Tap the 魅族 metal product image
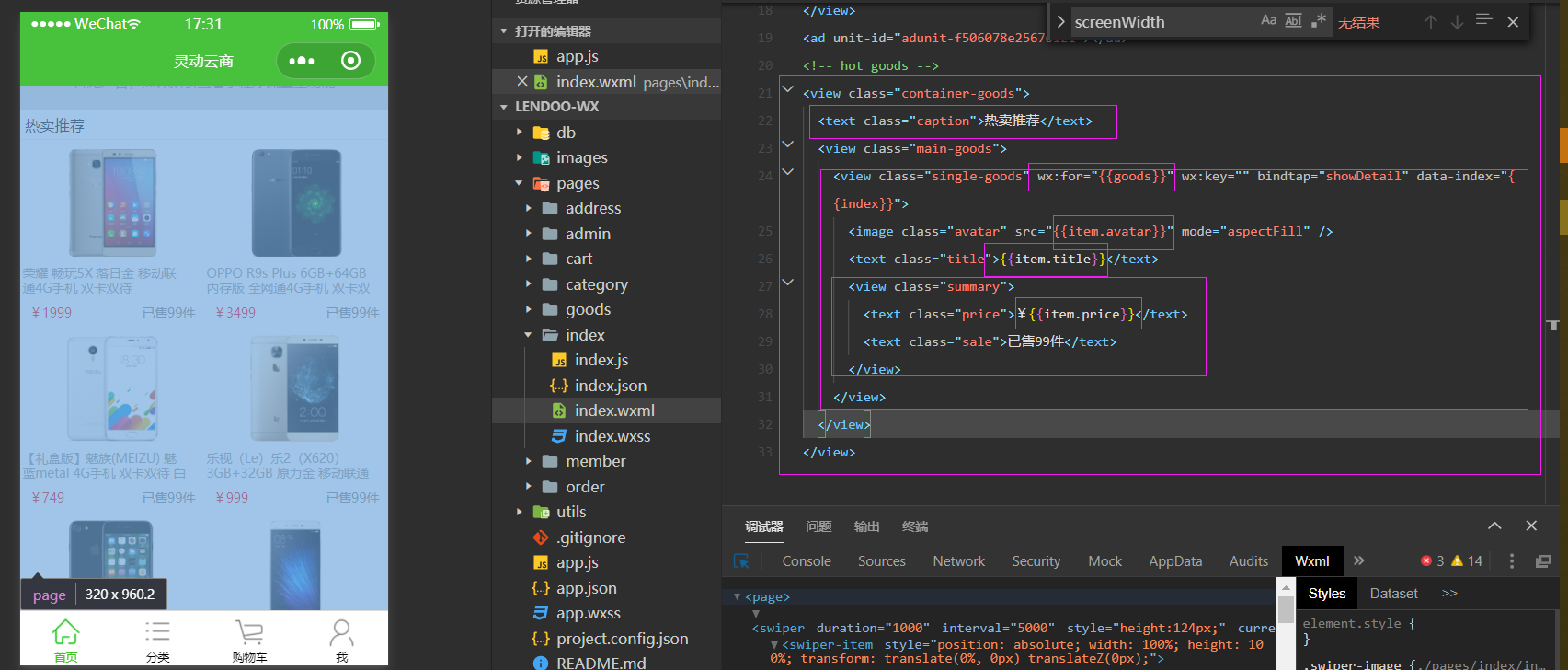1568x670 pixels. [112, 388]
